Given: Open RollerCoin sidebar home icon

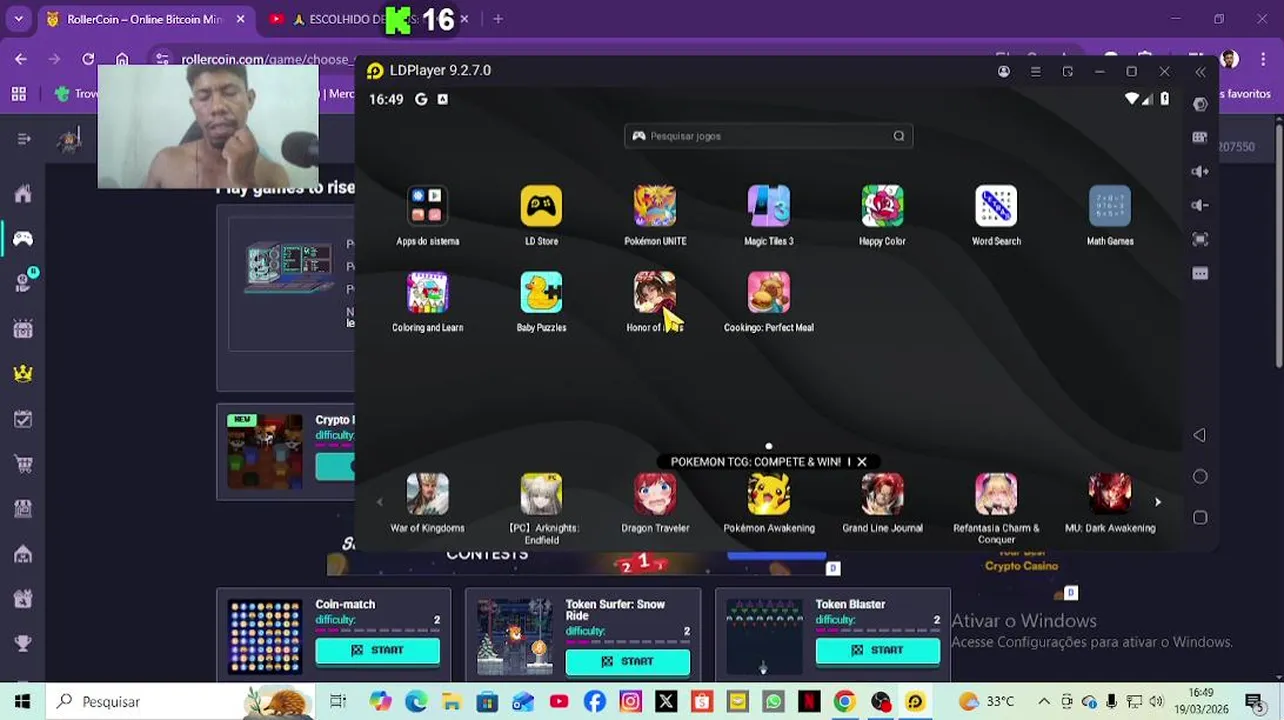Looking at the screenshot, I should (x=23, y=193).
